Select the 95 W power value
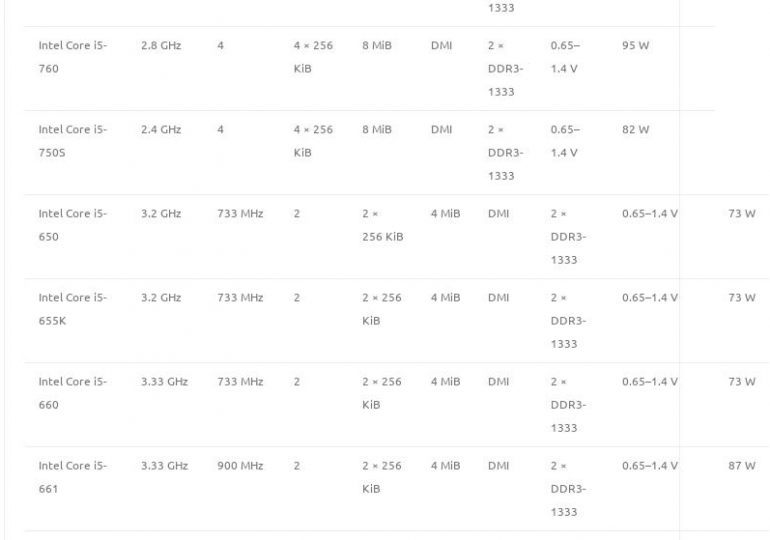The width and height of the screenshot is (770, 540). pyautogui.click(x=635, y=46)
